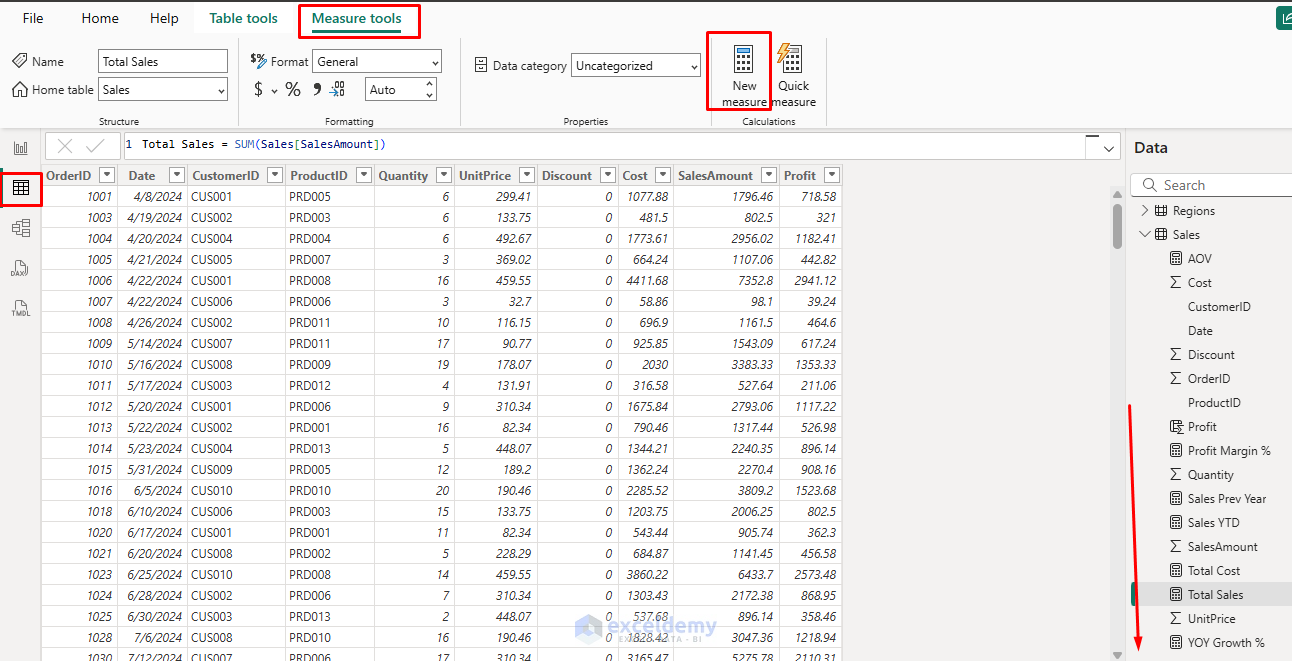Toggle currency format for the measure

point(258,89)
